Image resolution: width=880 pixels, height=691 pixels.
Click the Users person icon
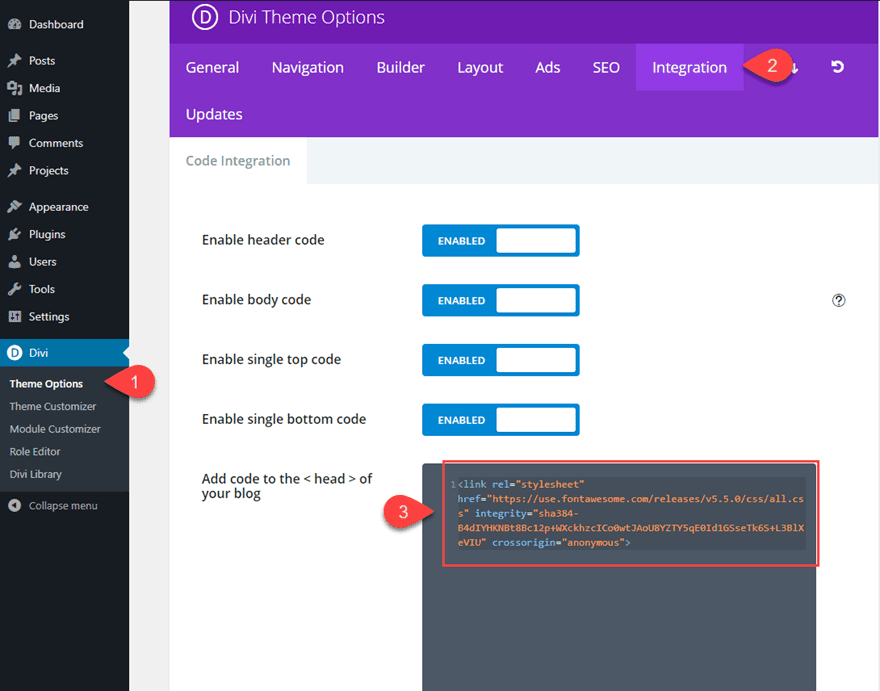tap(15, 262)
